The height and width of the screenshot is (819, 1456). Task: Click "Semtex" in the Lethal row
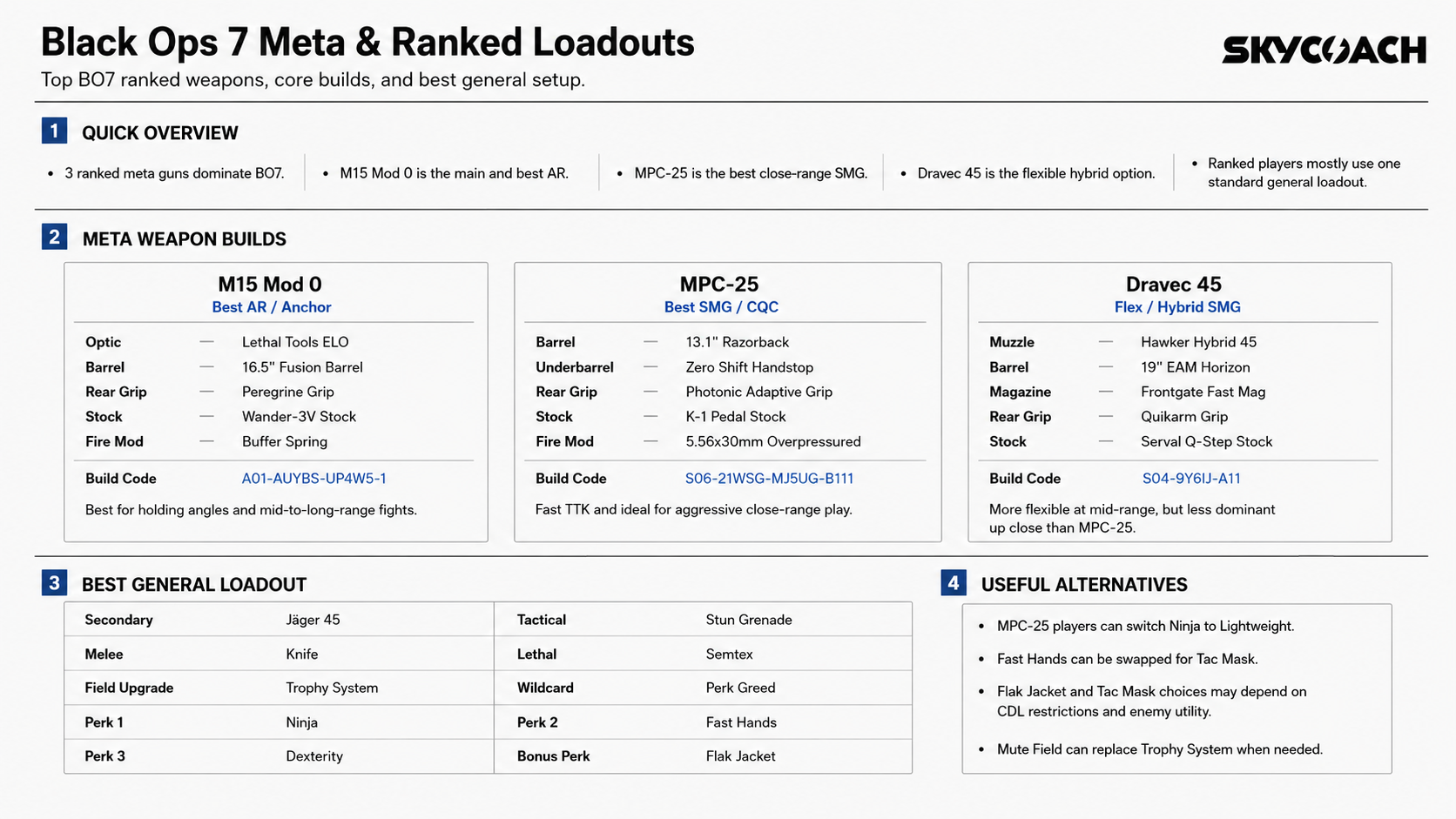[730, 655]
